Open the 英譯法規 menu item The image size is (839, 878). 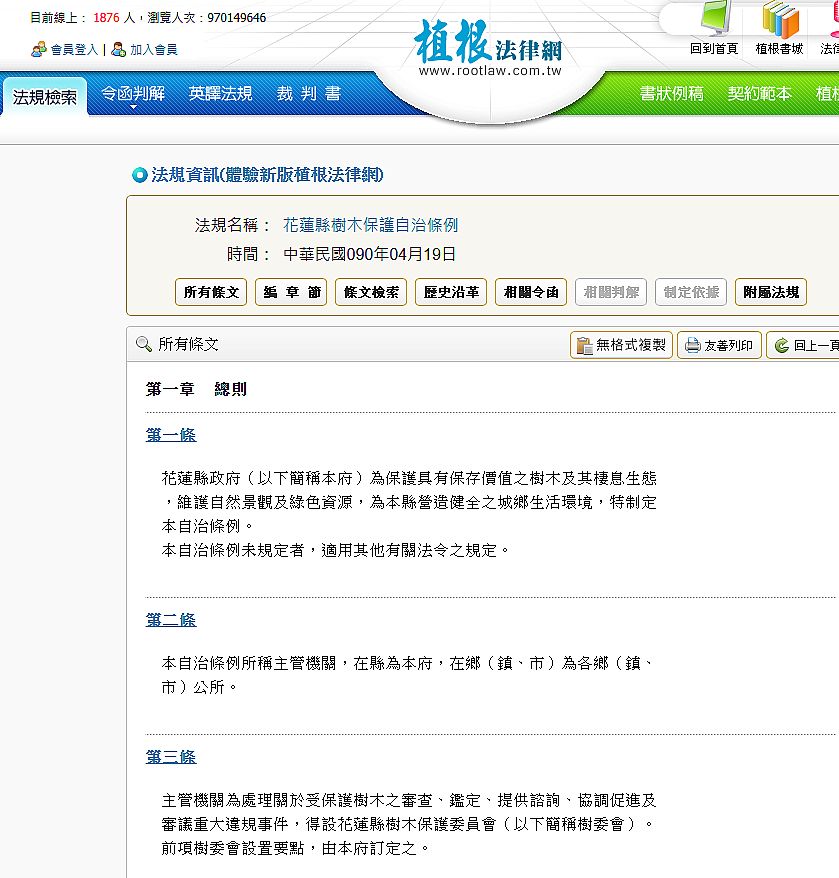220,93
